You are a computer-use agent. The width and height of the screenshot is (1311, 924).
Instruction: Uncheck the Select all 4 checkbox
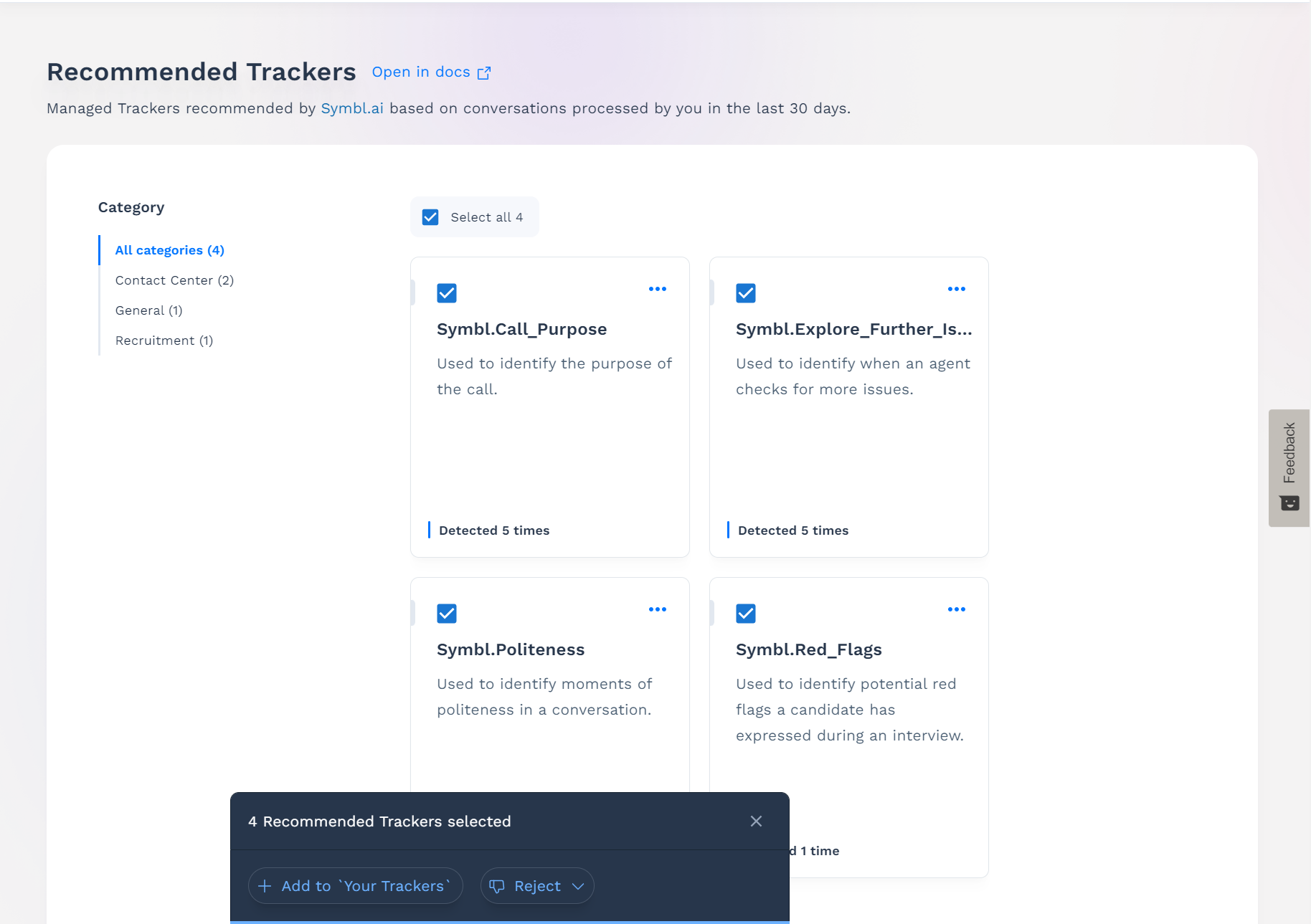[x=430, y=217]
